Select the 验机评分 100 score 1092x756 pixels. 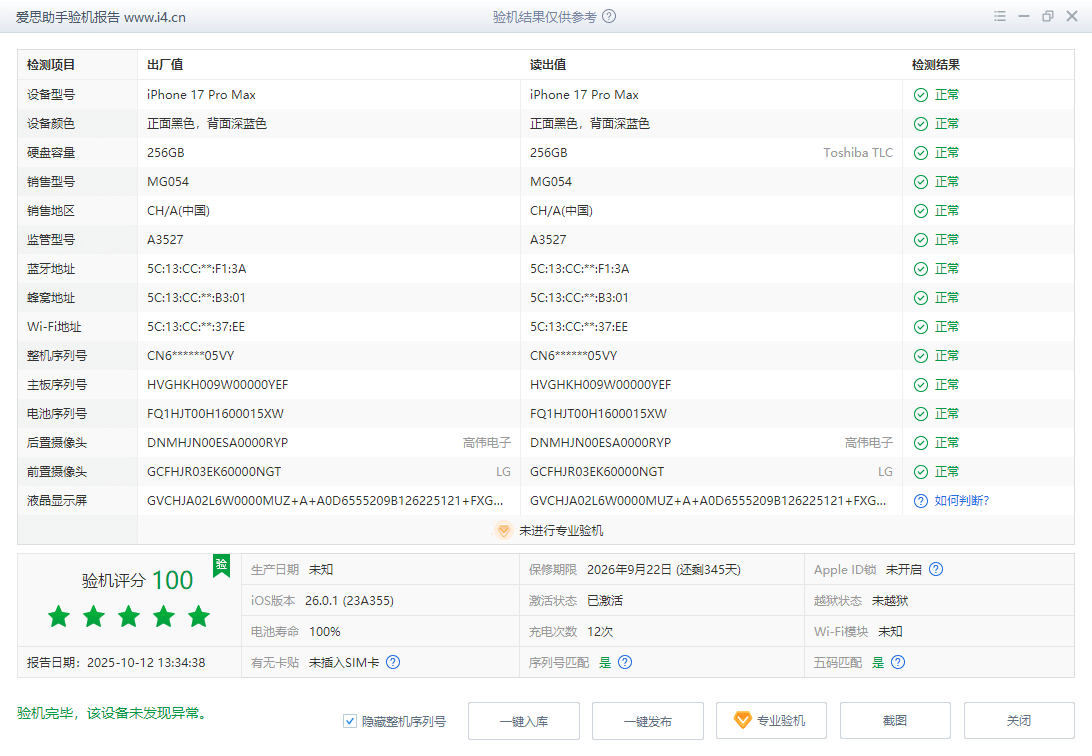click(x=137, y=580)
